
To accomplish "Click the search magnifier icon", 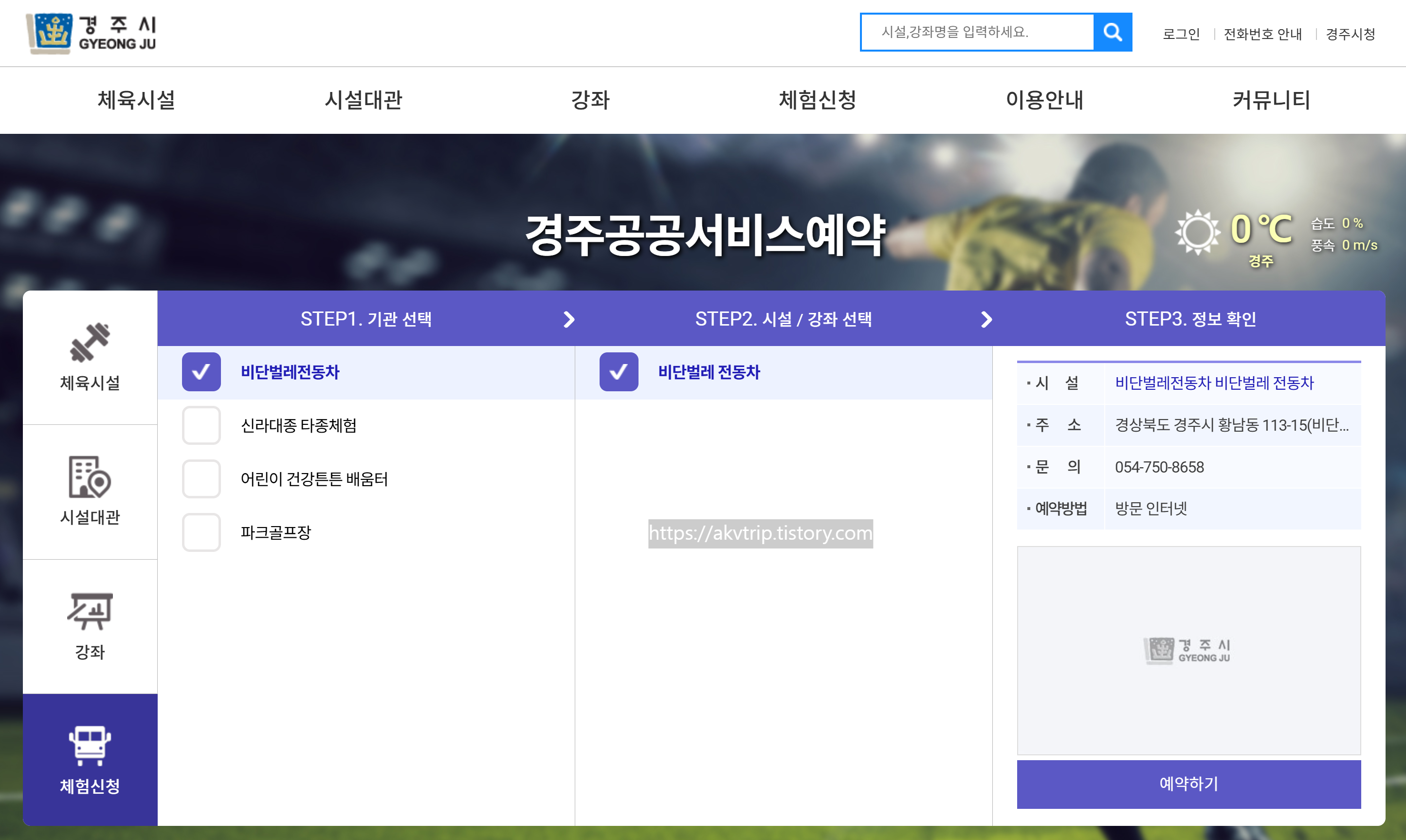I will (1112, 32).
